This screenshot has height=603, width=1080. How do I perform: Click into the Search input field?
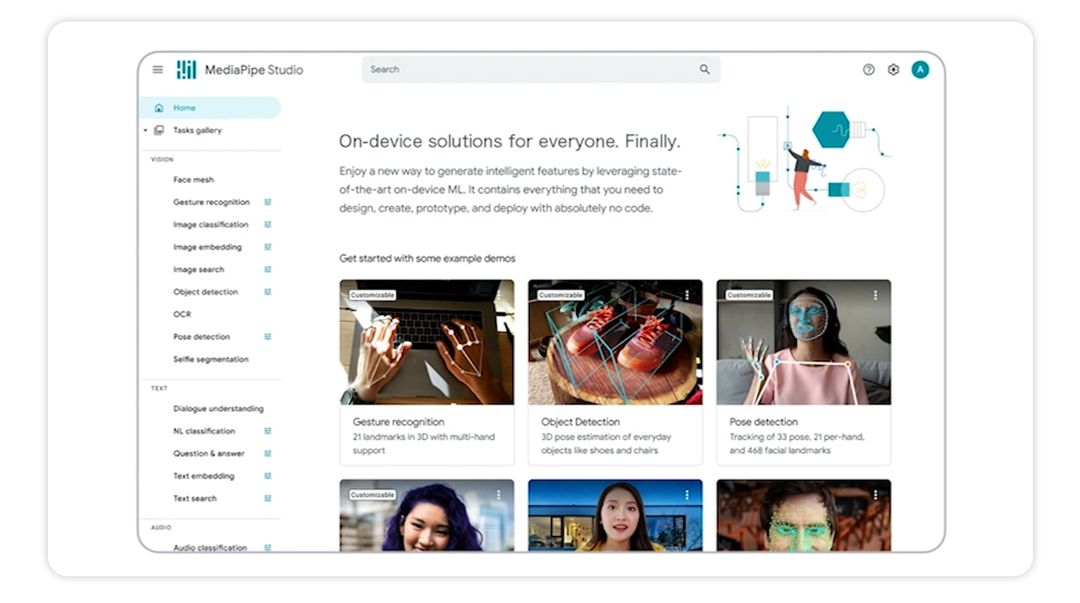click(x=530, y=70)
